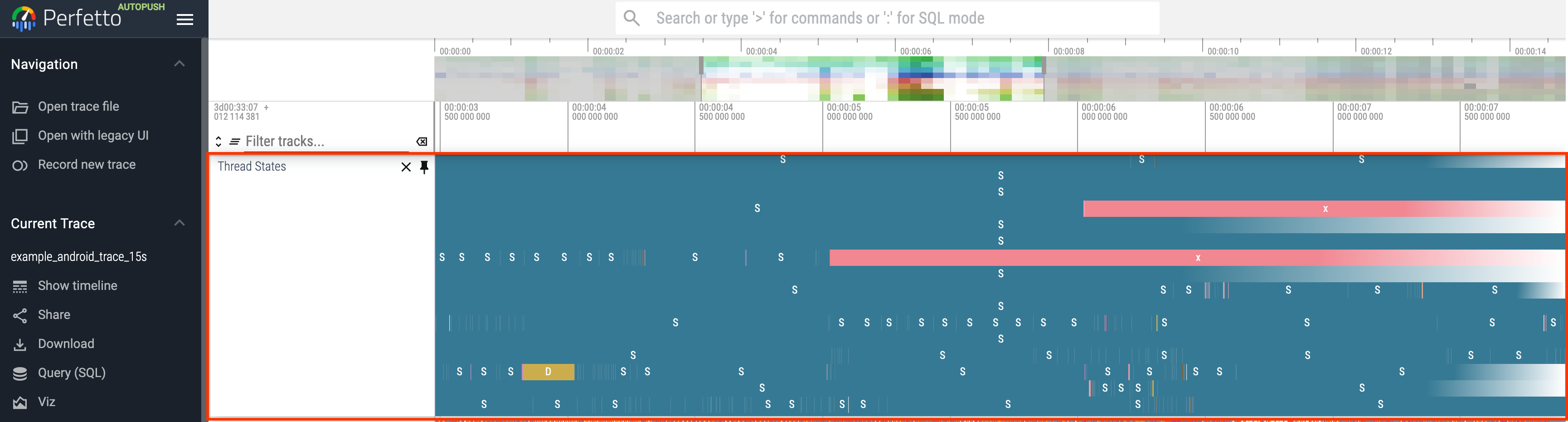Collapse the Navigation section

[180, 63]
